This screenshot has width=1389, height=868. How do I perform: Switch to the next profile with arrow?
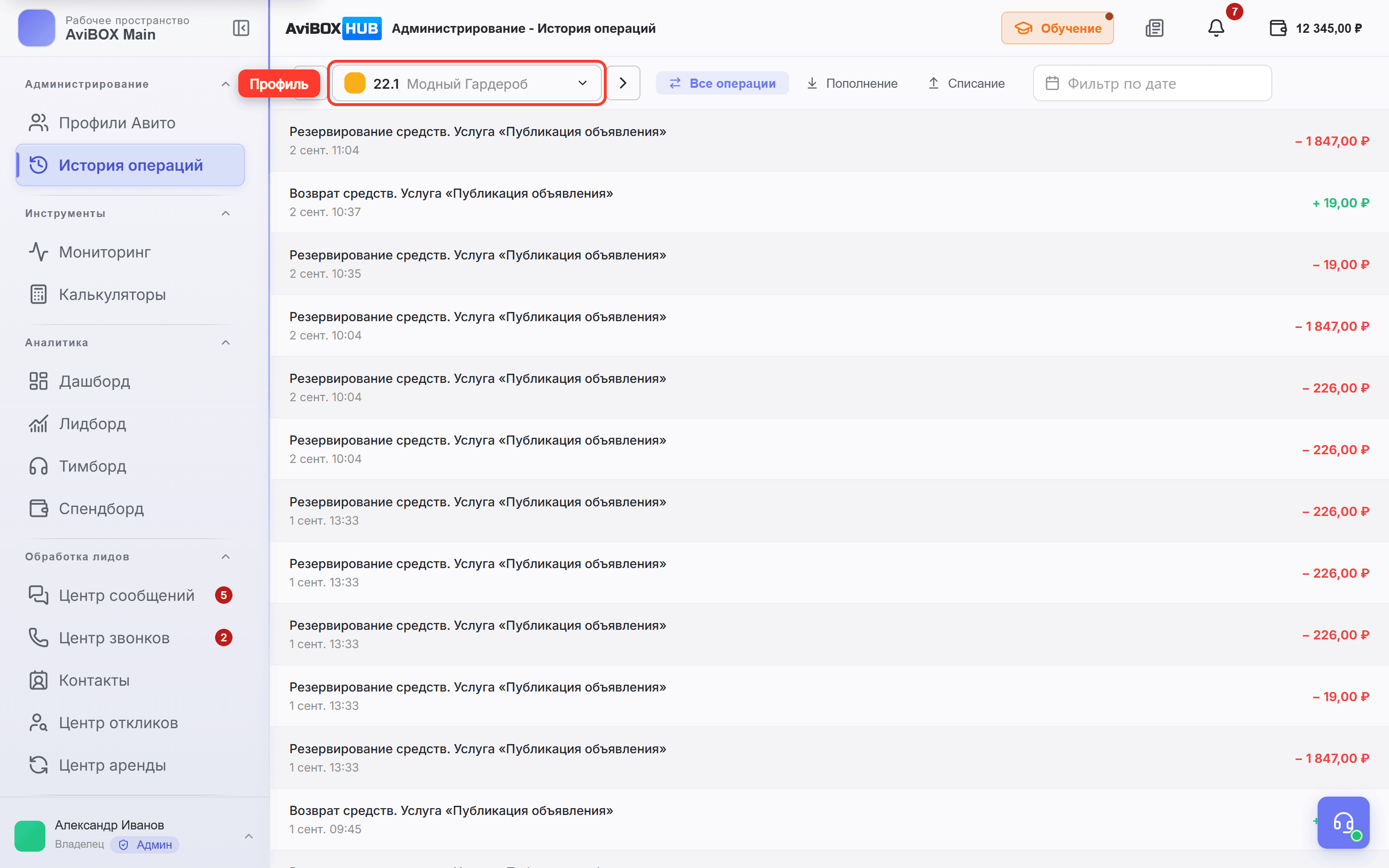623,83
